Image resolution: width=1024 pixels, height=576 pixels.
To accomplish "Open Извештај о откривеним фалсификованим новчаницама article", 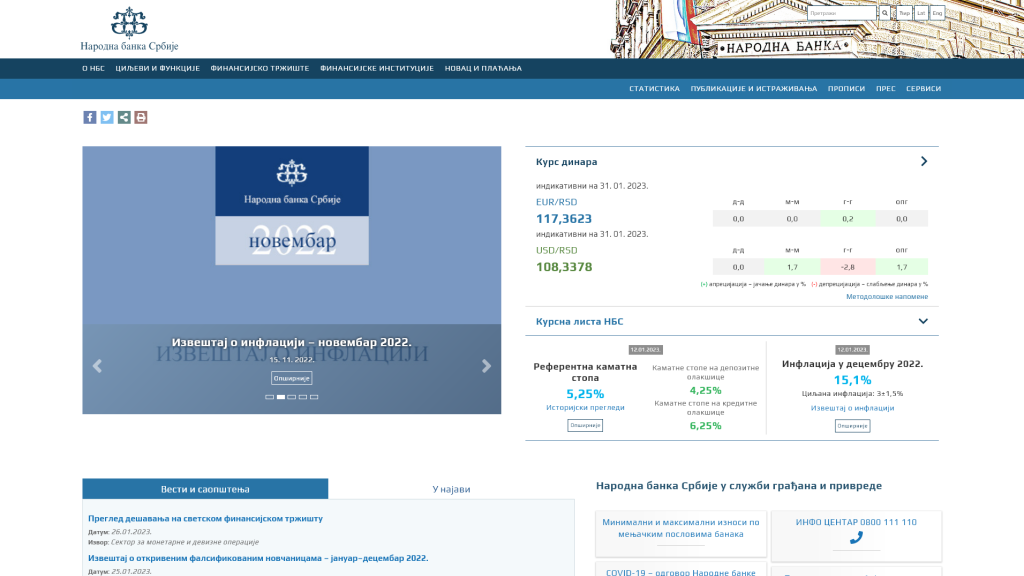I will [x=258, y=558].
